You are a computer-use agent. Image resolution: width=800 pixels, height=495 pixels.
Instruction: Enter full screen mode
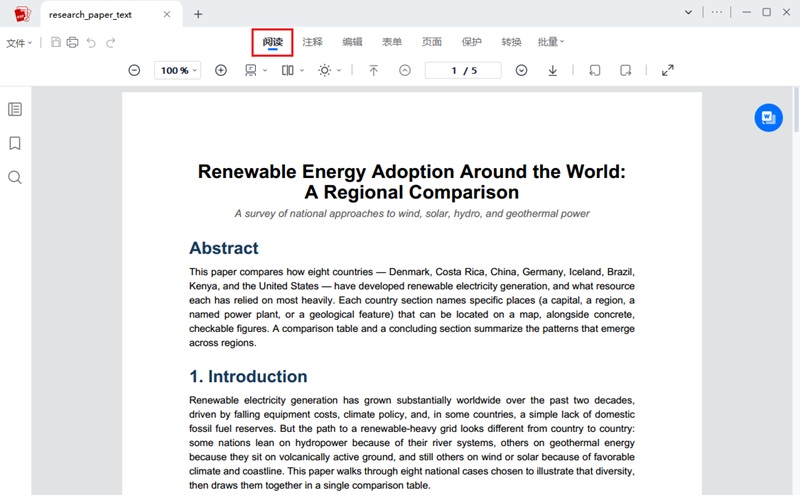pos(667,70)
